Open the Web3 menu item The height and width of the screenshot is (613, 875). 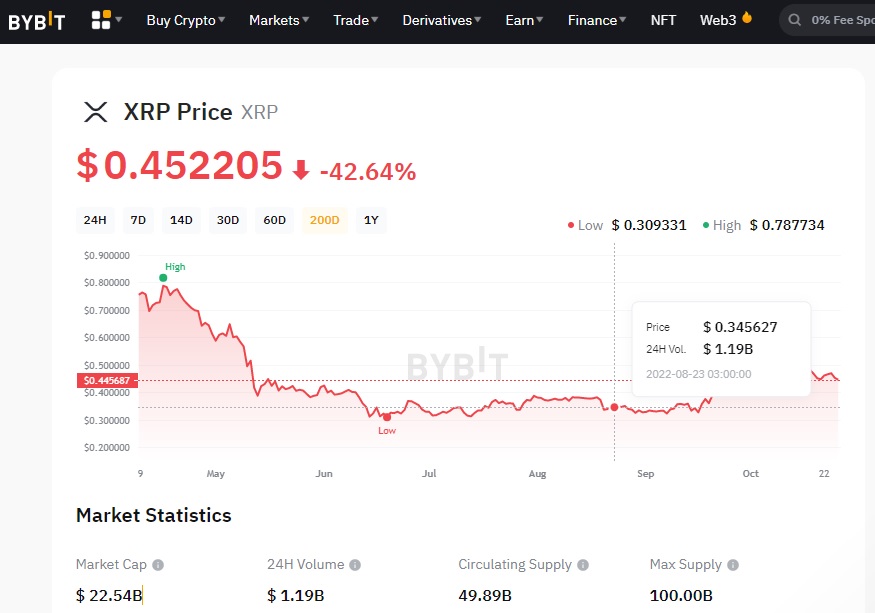(x=718, y=20)
